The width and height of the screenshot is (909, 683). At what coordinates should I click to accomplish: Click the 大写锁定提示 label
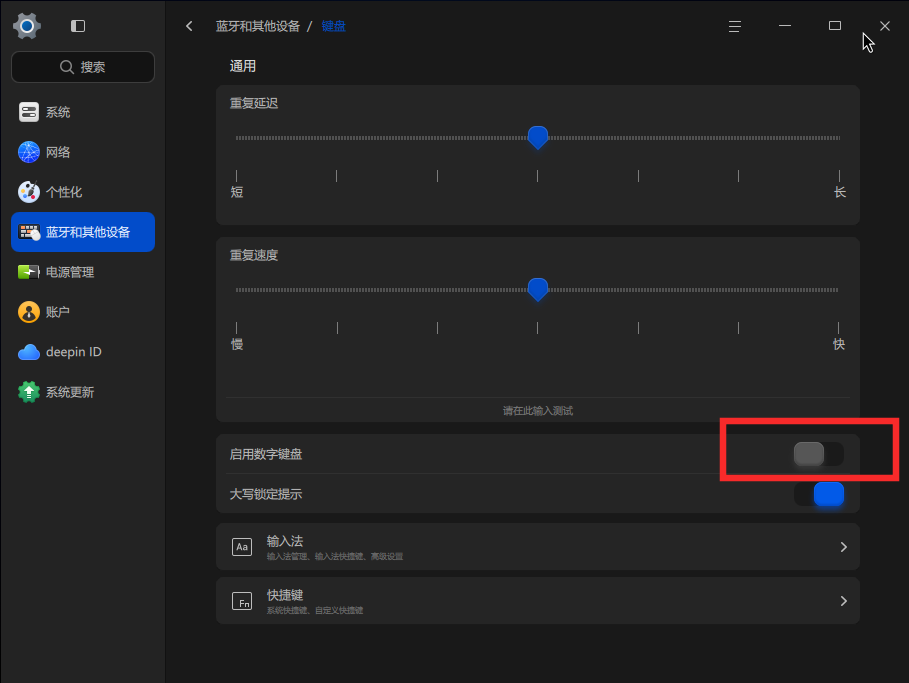tap(266, 494)
